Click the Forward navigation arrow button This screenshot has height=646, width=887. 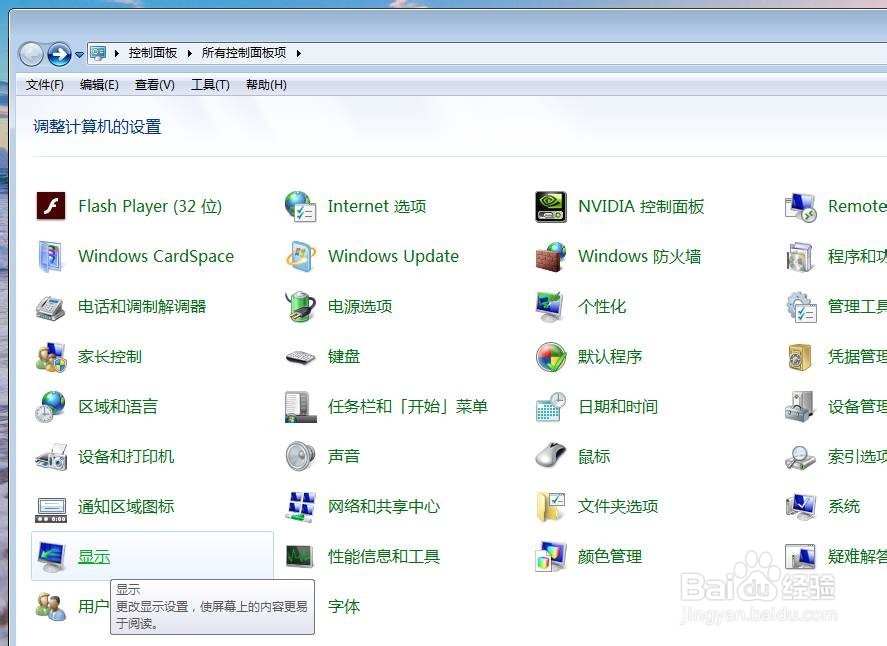point(59,54)
